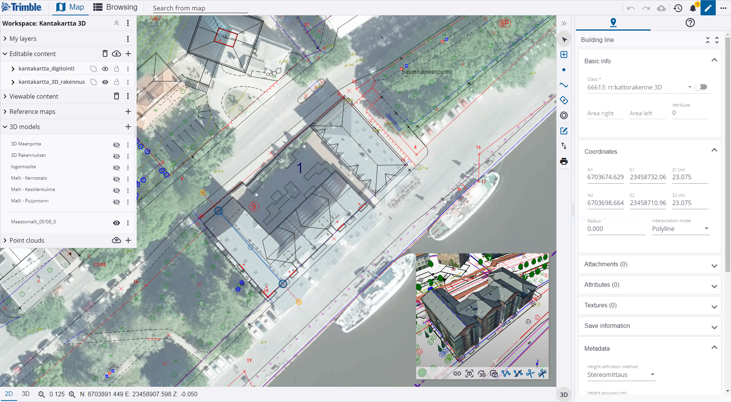Image resolution: width=731 pixels, height=402 pixels.
Task: Click zoom out magnifier in status bar
Action: click(x=41, y=395)
